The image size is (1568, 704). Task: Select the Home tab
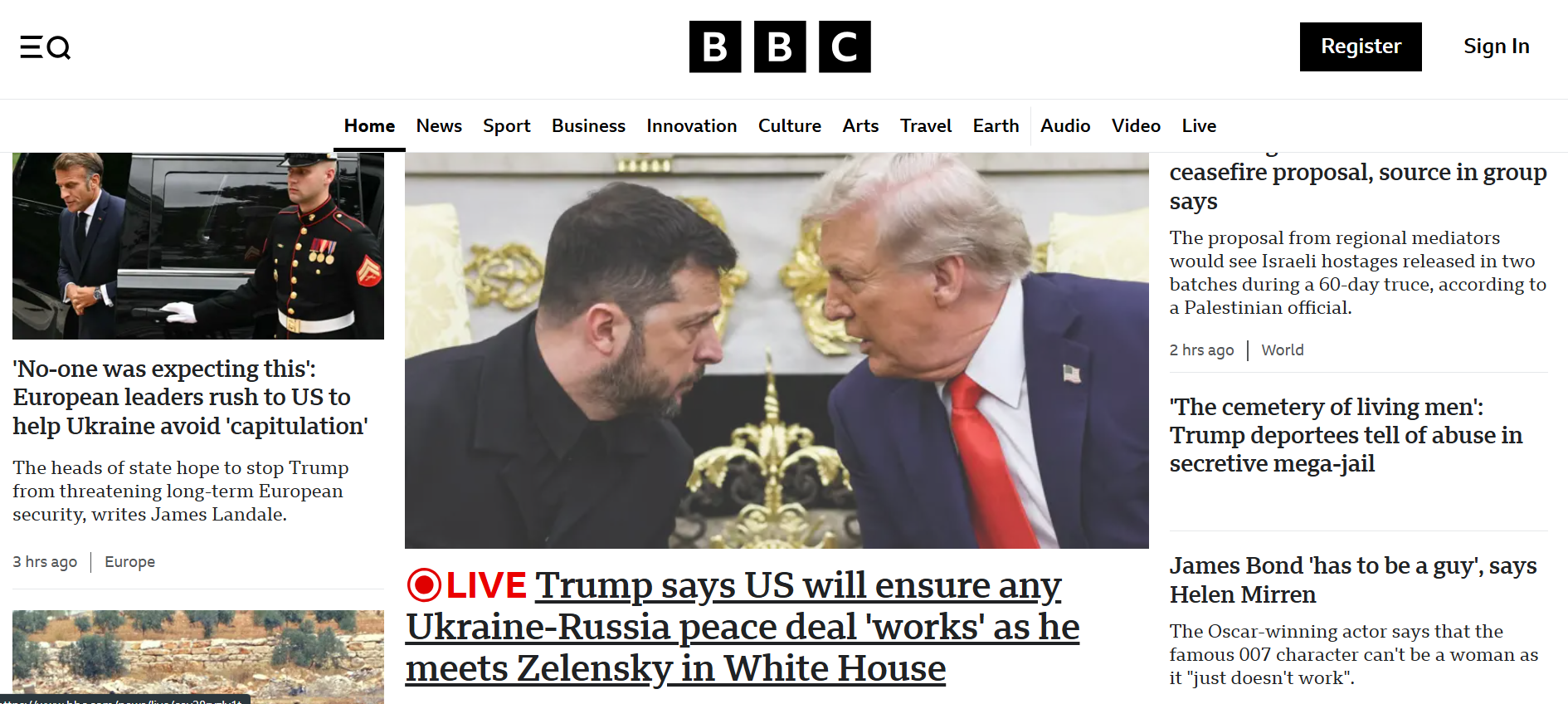[x=369, y=125]
